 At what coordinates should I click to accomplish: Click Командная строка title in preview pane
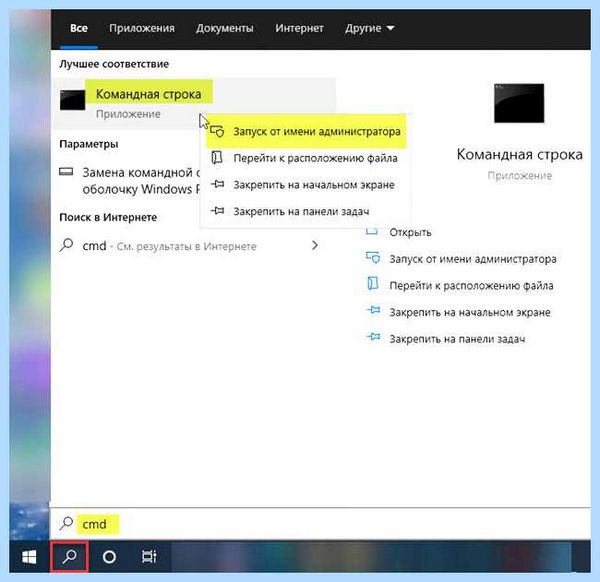pos(520,155)
